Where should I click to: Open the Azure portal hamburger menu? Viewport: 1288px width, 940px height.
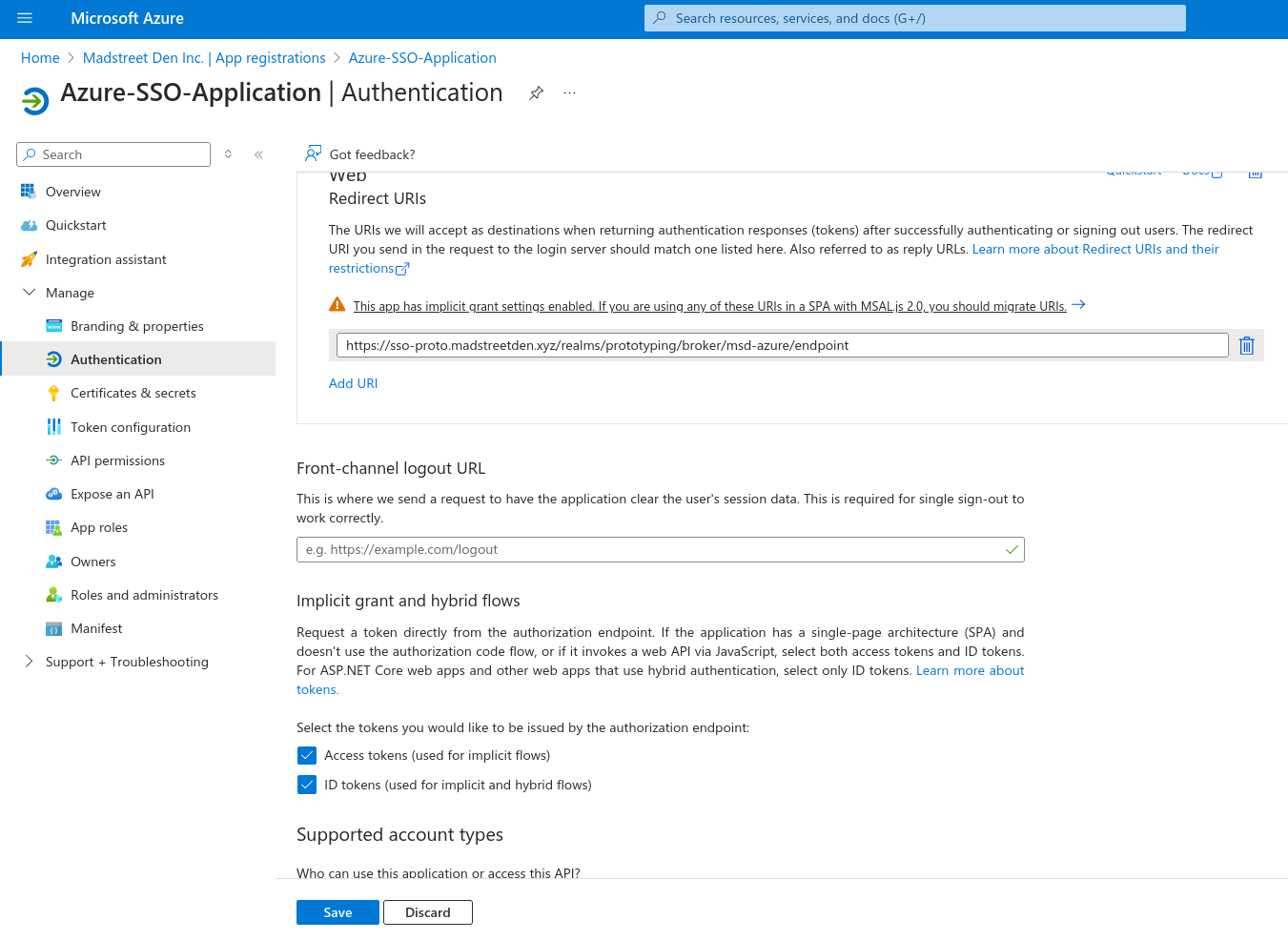pos(25,18)
